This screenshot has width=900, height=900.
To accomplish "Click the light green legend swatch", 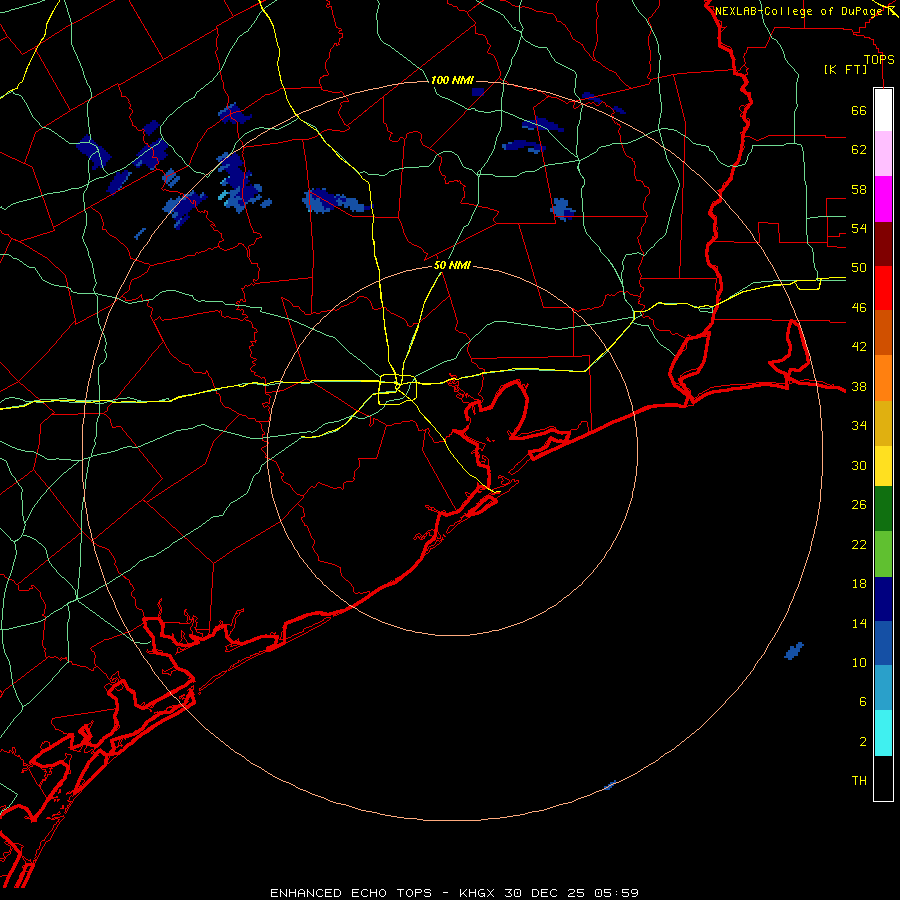I will click(883, 554).
